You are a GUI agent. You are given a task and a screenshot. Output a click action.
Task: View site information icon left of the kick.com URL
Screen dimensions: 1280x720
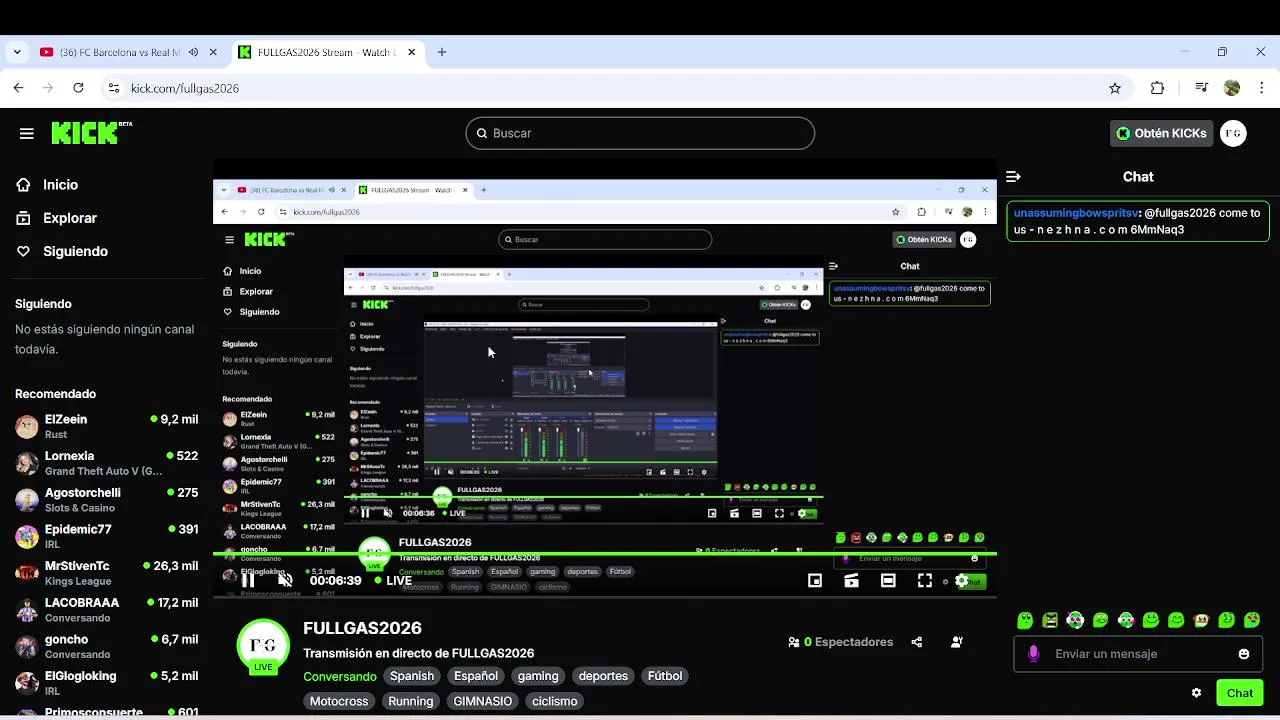(113, 88)
